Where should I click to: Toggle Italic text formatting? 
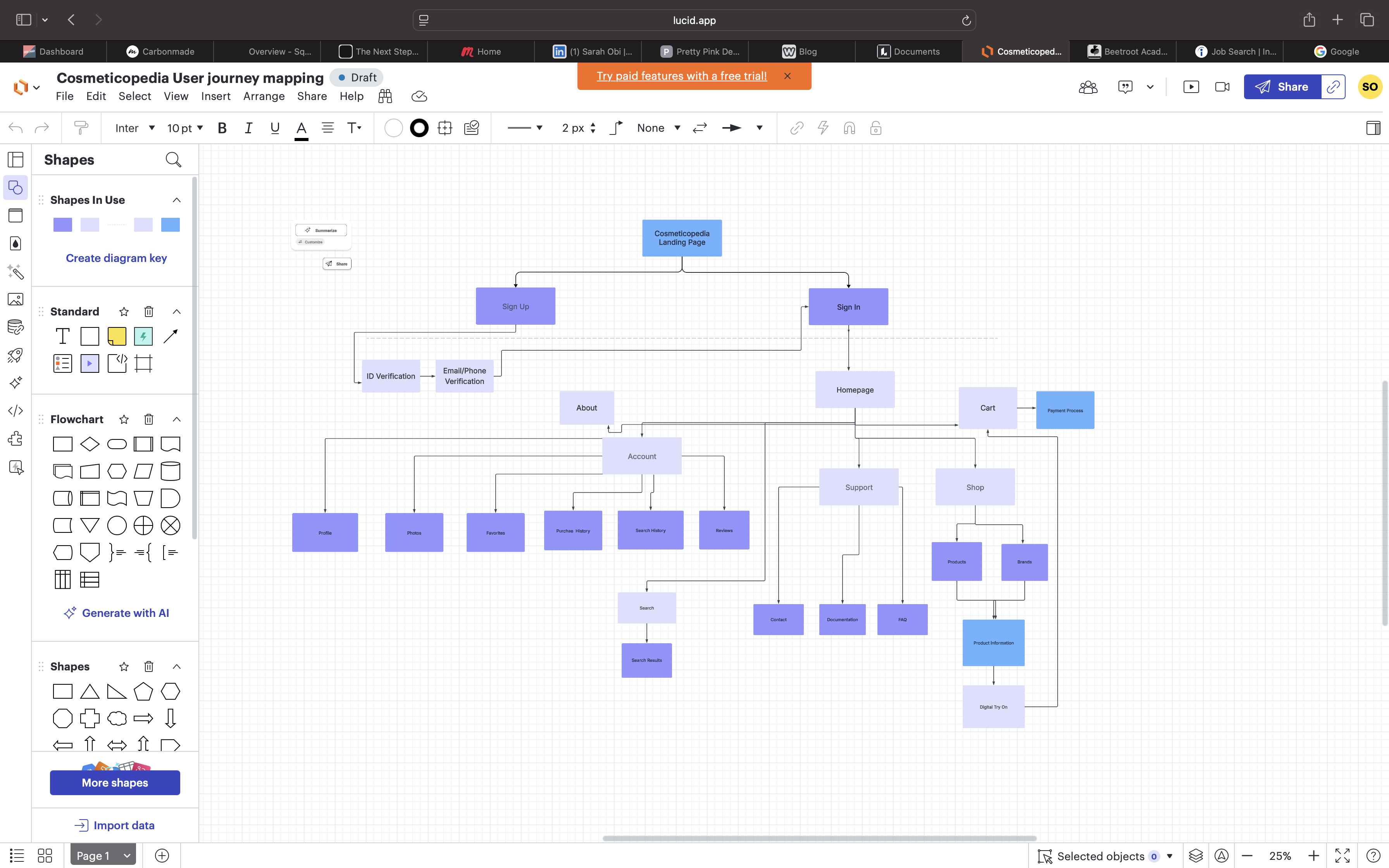[248, 127]
